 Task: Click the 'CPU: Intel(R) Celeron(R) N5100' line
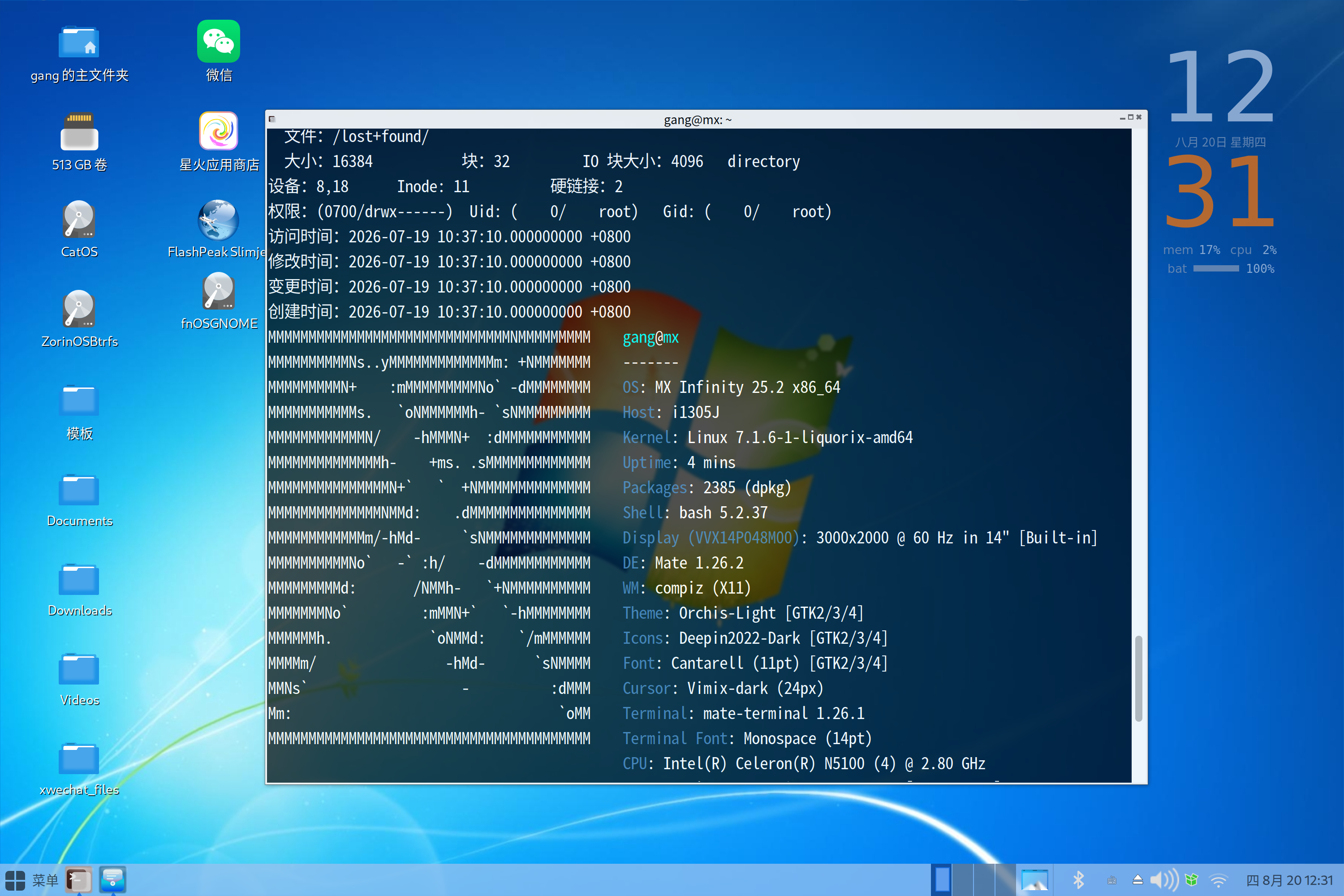coord(804,764)
